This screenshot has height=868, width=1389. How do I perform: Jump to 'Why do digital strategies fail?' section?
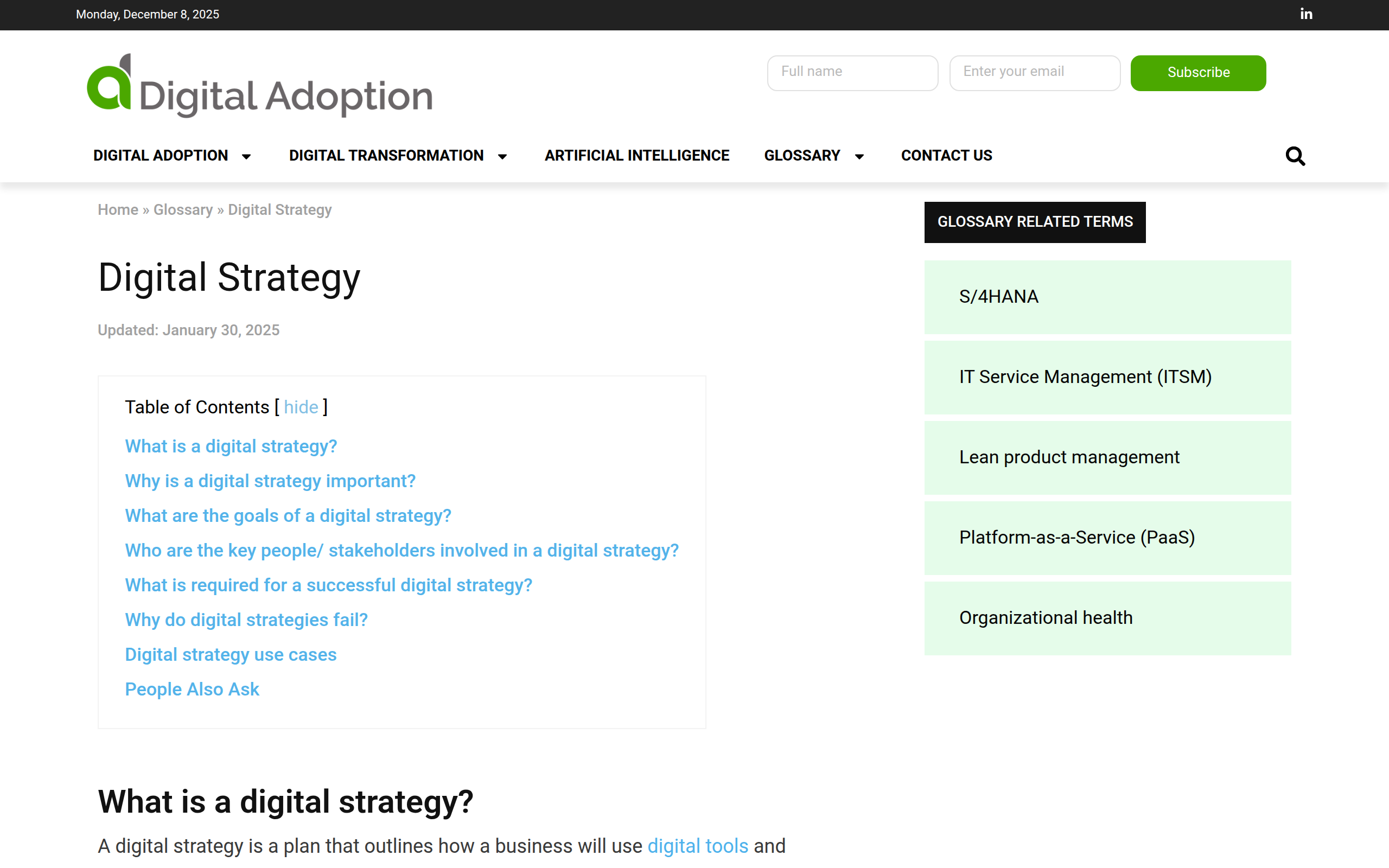246,620
